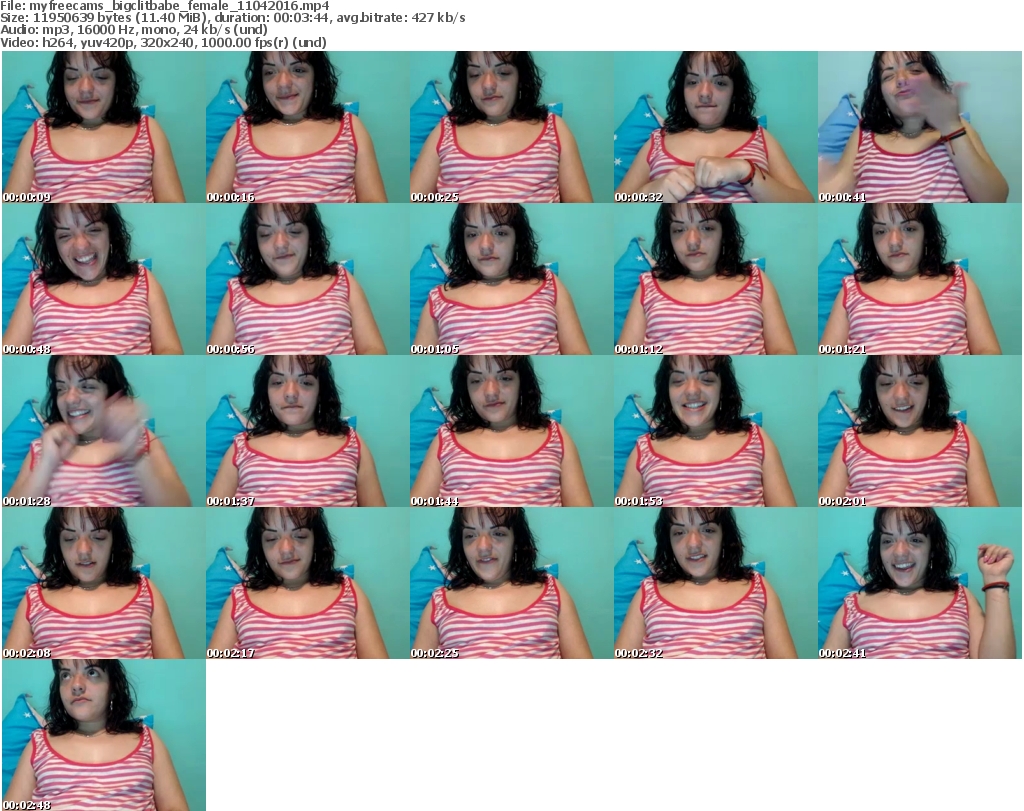Screen dimensions: 1024x811
Task: Open the 00:00:56 frame
Action: tap(307, 279)
